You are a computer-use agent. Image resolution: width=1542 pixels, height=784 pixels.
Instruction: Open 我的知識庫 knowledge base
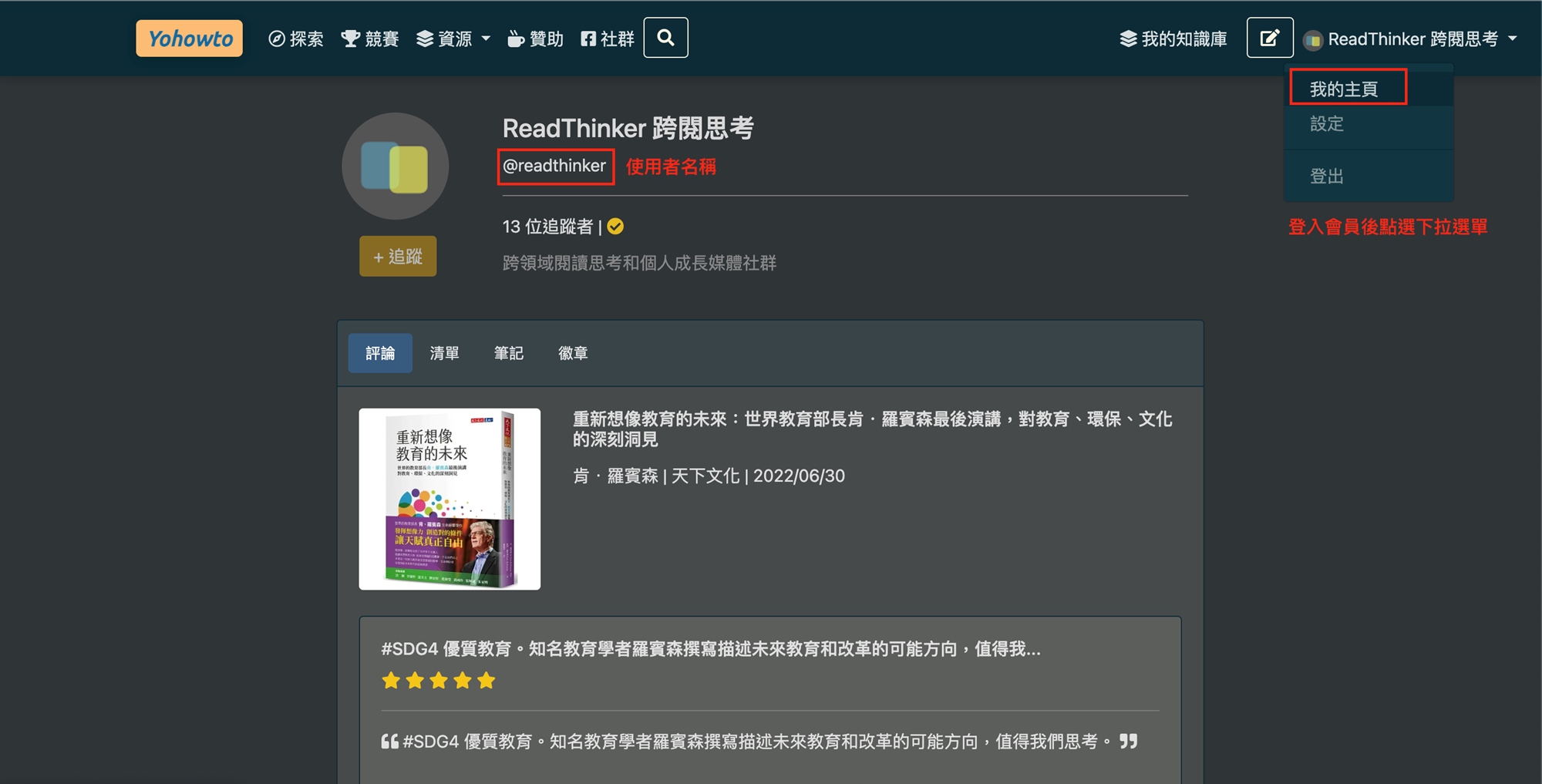coord(1173,39)
